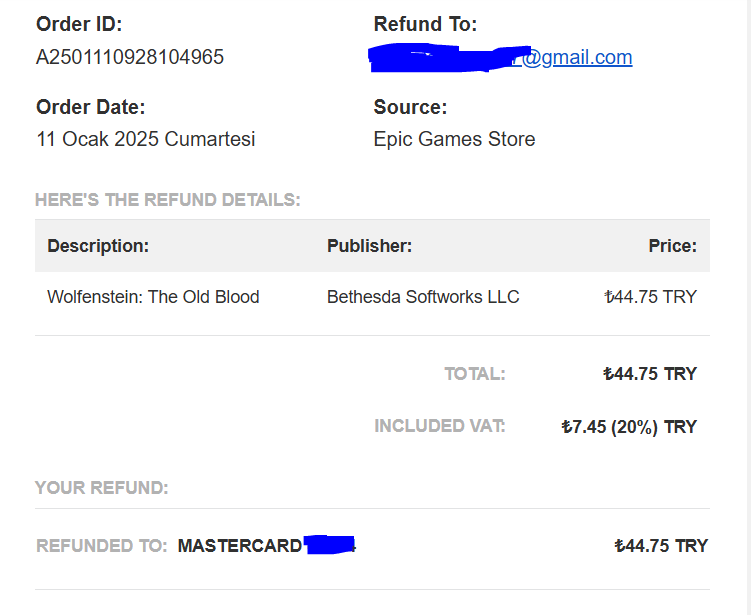Click the 'Source:' label

coord(410,107)
